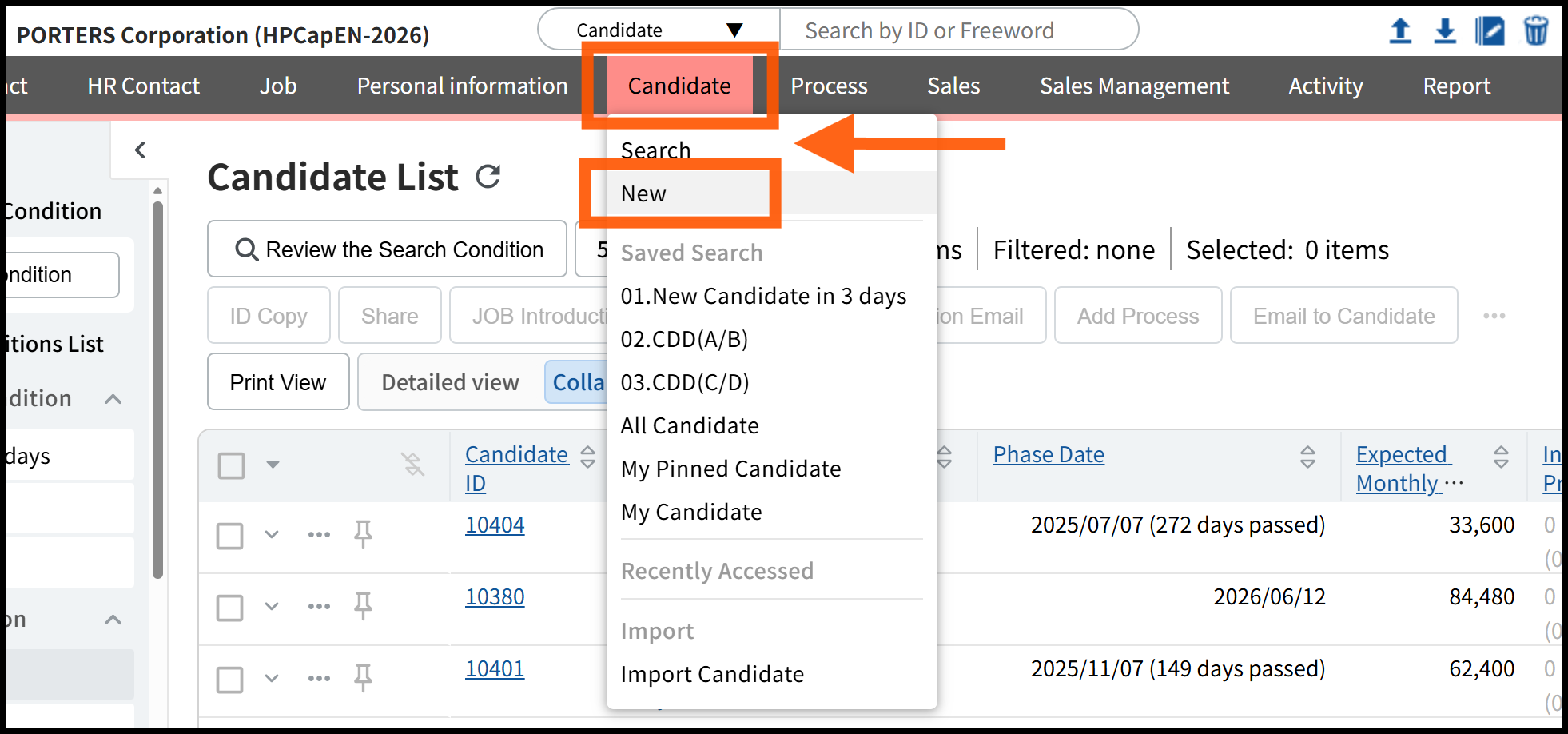The image size is (1568, 734).
Task: Check the select-all checkbox in table header
Action: click(232, 465)
